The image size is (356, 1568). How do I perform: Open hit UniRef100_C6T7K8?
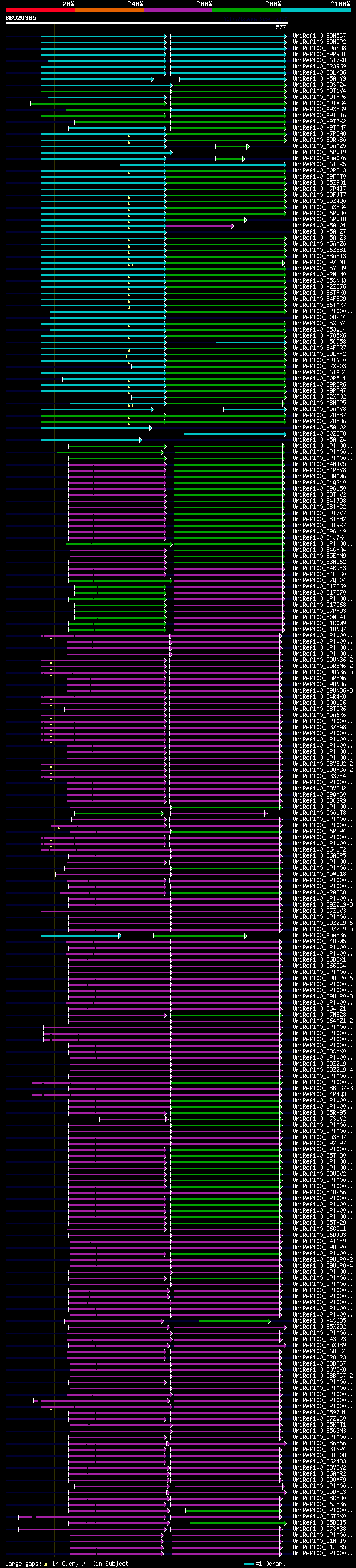coord(319,60)
